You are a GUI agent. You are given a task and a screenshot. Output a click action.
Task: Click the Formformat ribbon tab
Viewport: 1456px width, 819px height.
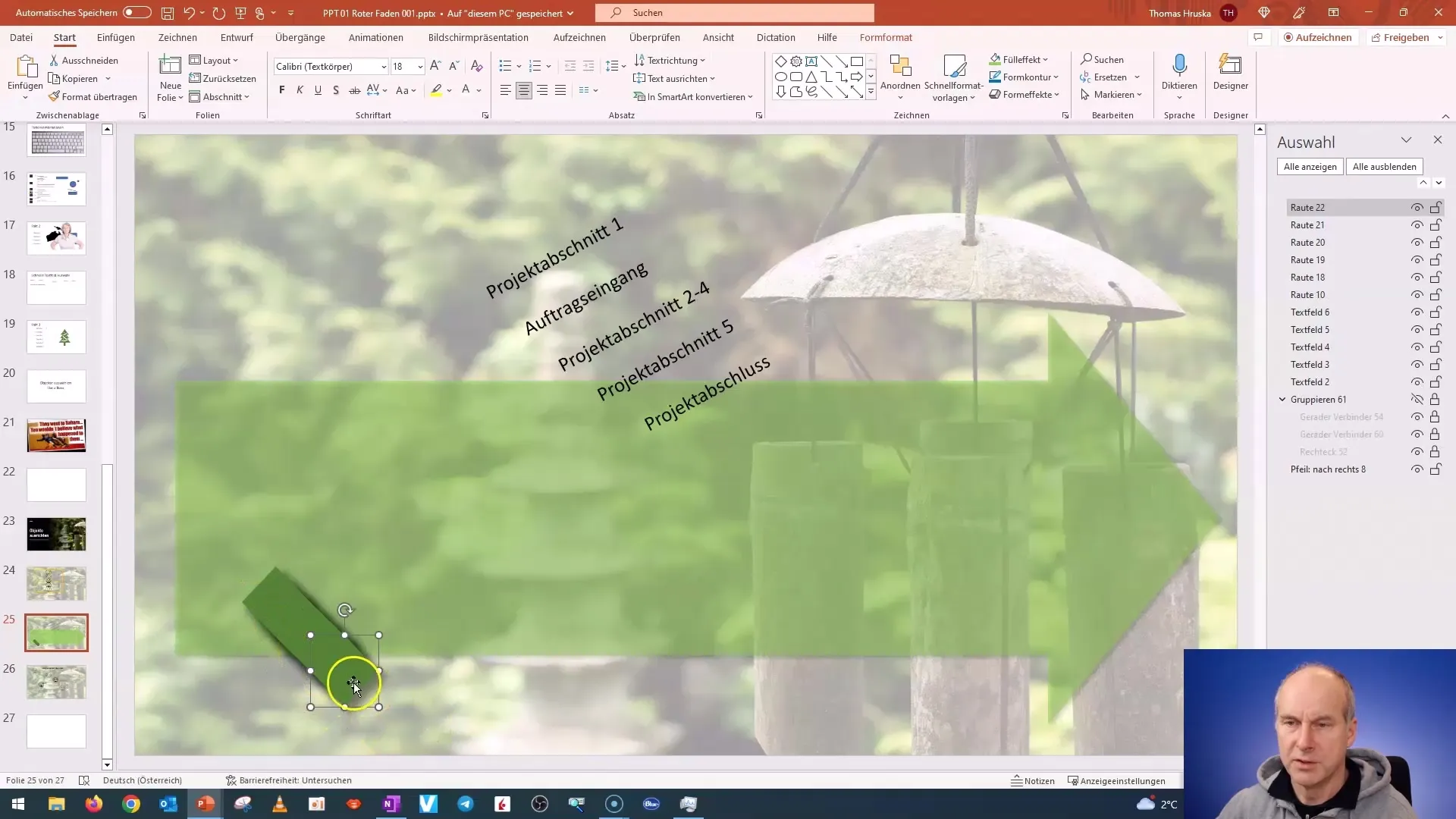[x=884, y=37]
